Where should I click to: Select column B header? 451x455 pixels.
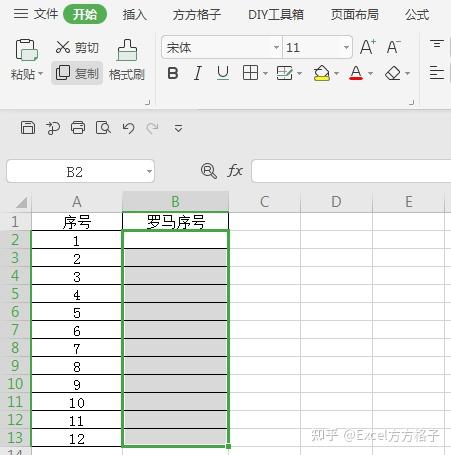tap(175, 202)
